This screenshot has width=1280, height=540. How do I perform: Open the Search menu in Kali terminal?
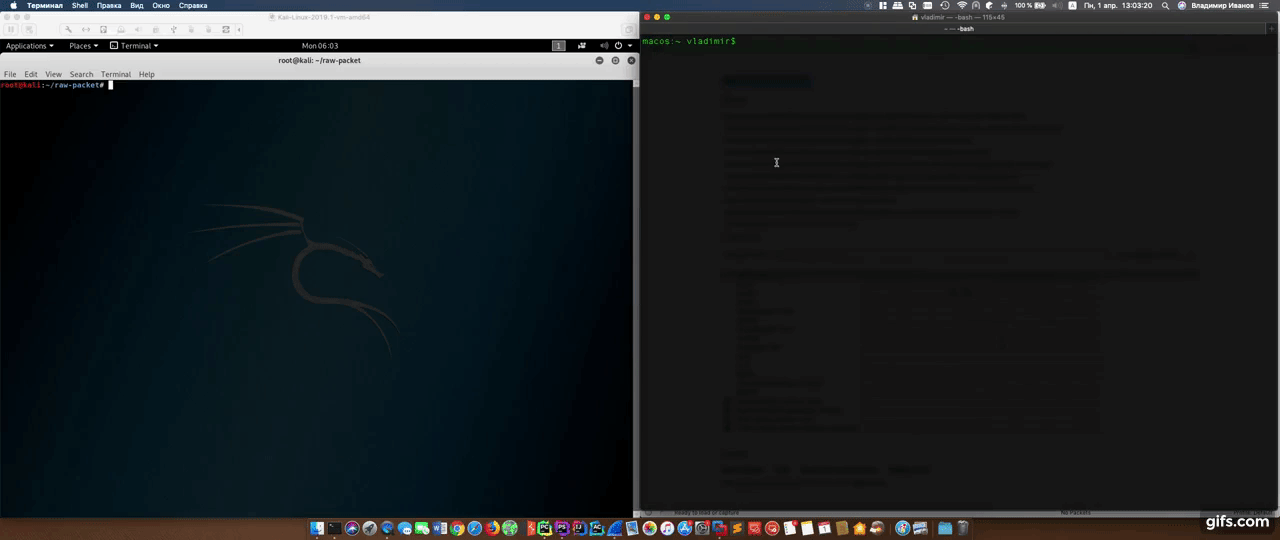point(81,74)
